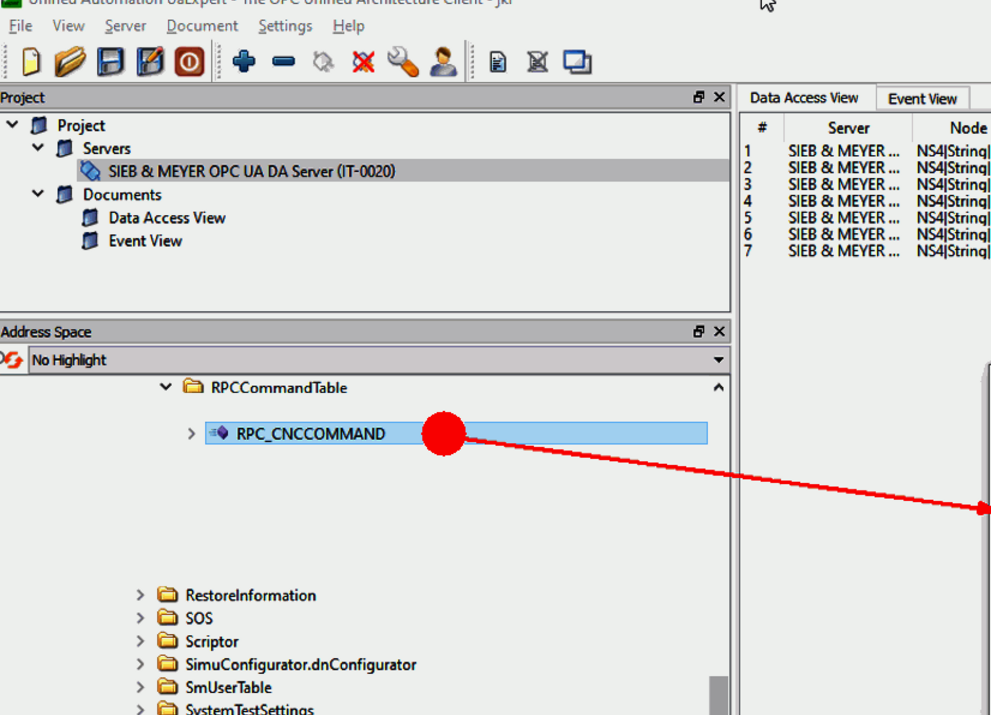The image size is (991, 715).
Task: Expand the SmUserTable folder
Action: 140,687
